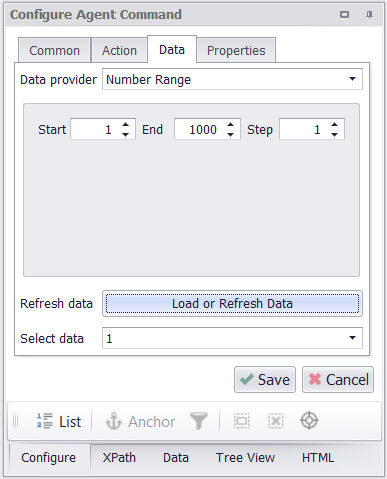Click the pin icon in panel header
The width and height of the screenshot is (387, 479).
pyautogui.click(x=369, y=15)
